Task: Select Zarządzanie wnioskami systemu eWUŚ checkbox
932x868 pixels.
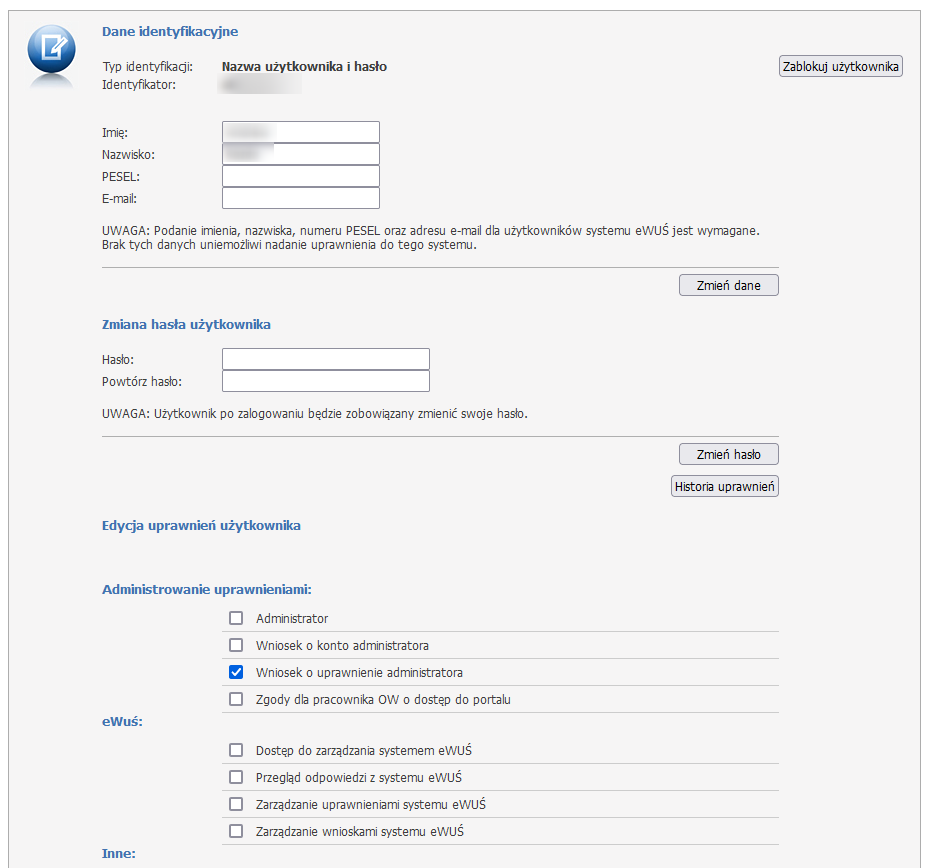Action: pos(237,831)
